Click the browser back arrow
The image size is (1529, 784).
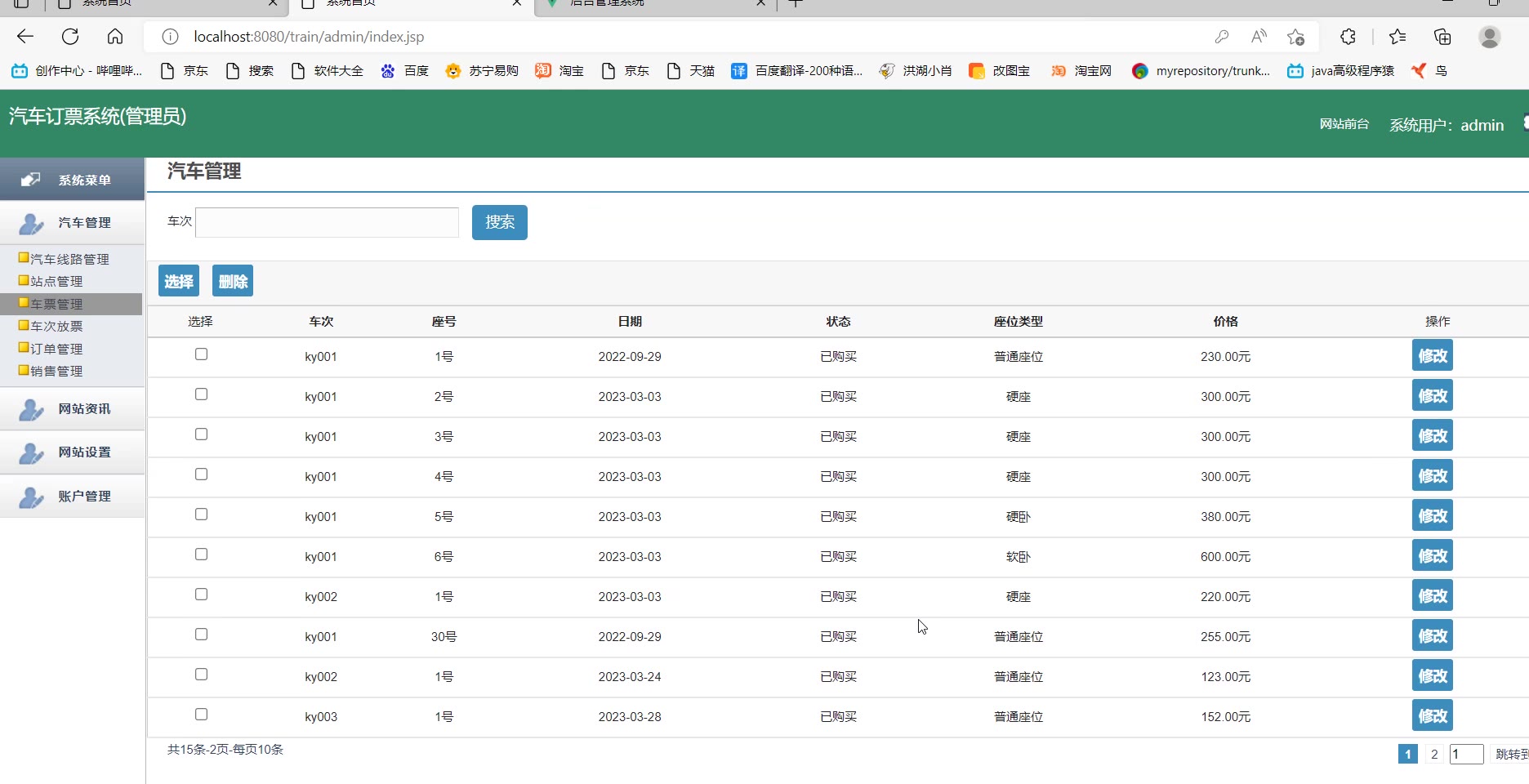tap(25, 37)
